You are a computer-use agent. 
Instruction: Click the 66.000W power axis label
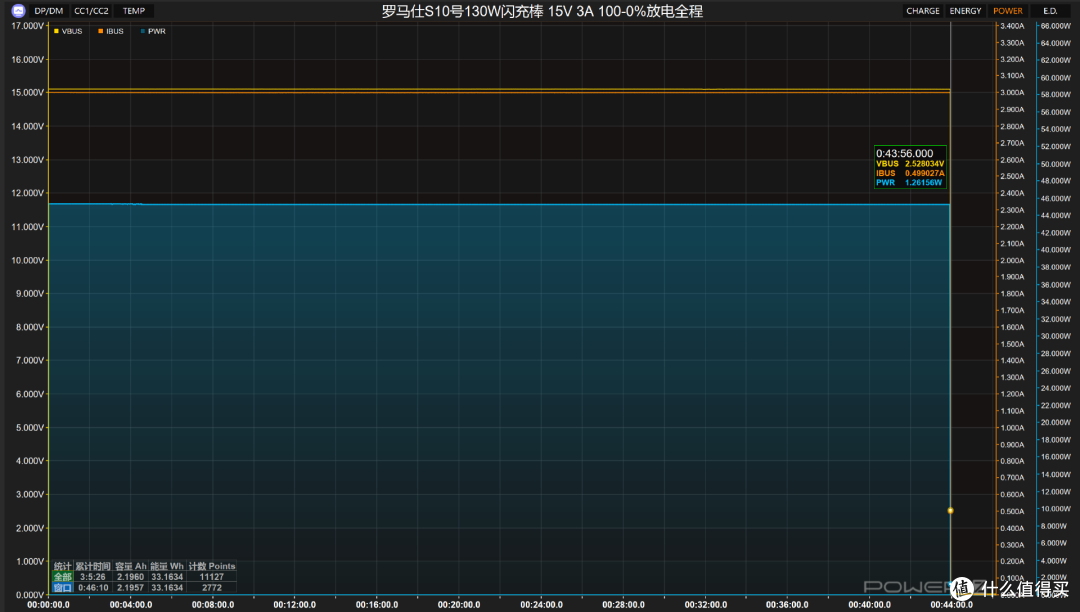[x=1055, y=26]
